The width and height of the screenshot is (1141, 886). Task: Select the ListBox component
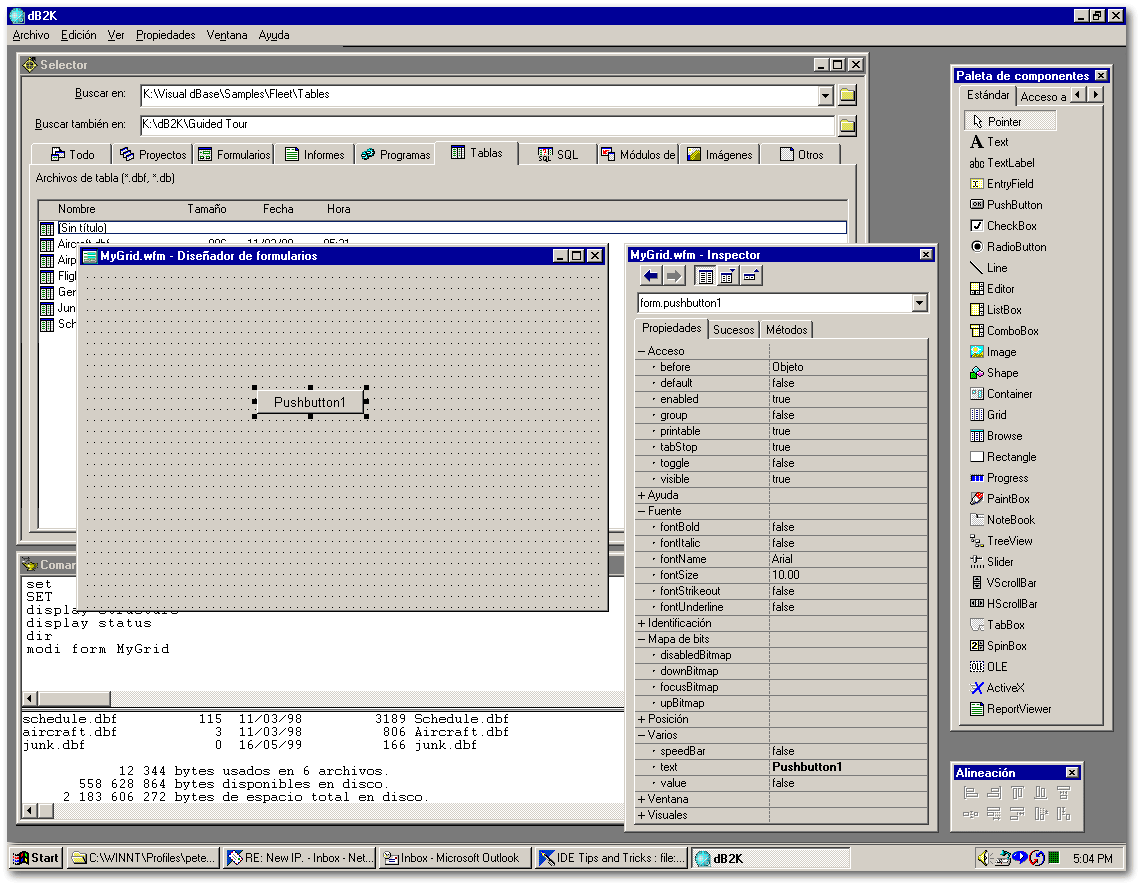click(x=995, y=310)
